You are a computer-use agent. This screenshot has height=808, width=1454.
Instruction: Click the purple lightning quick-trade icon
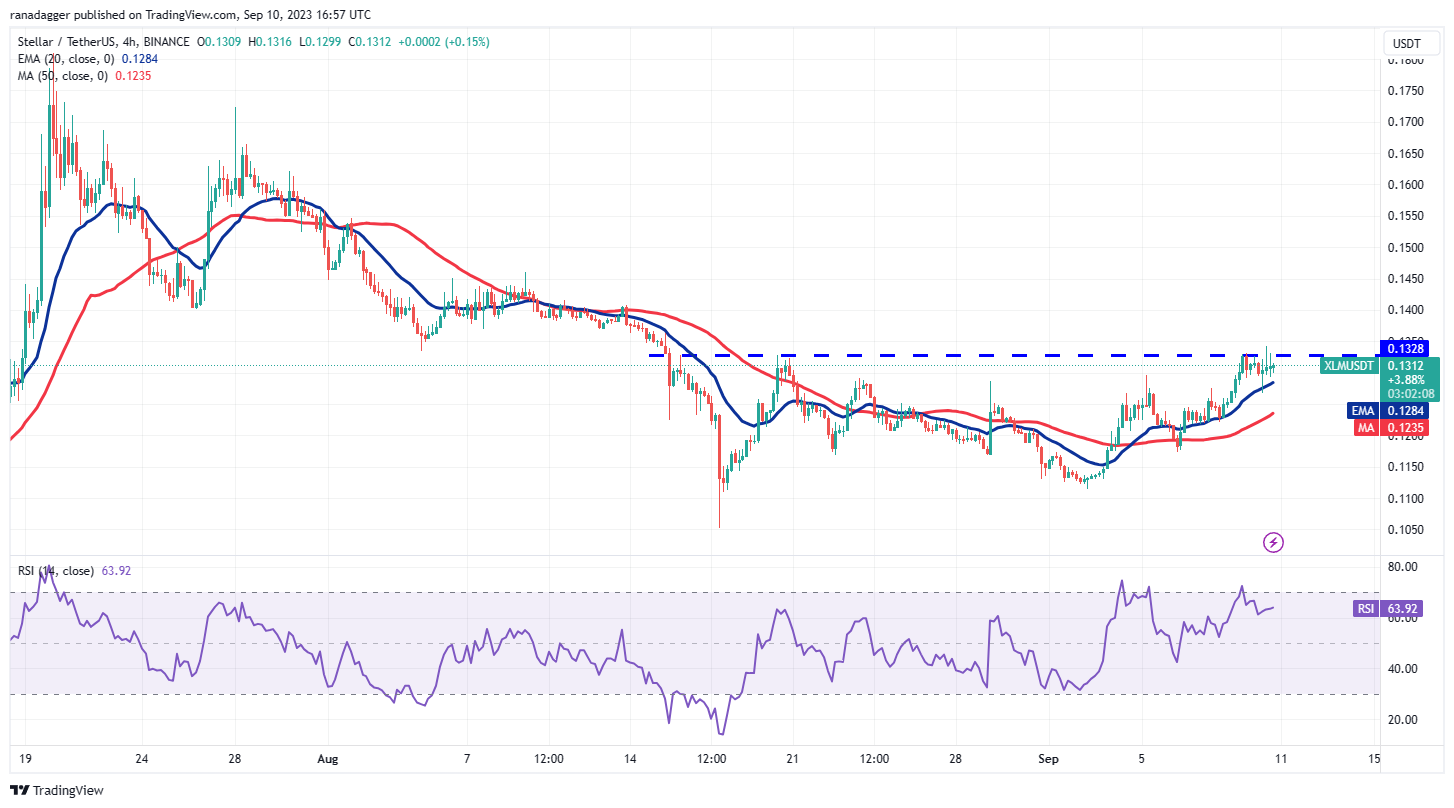click(1273, 541)
